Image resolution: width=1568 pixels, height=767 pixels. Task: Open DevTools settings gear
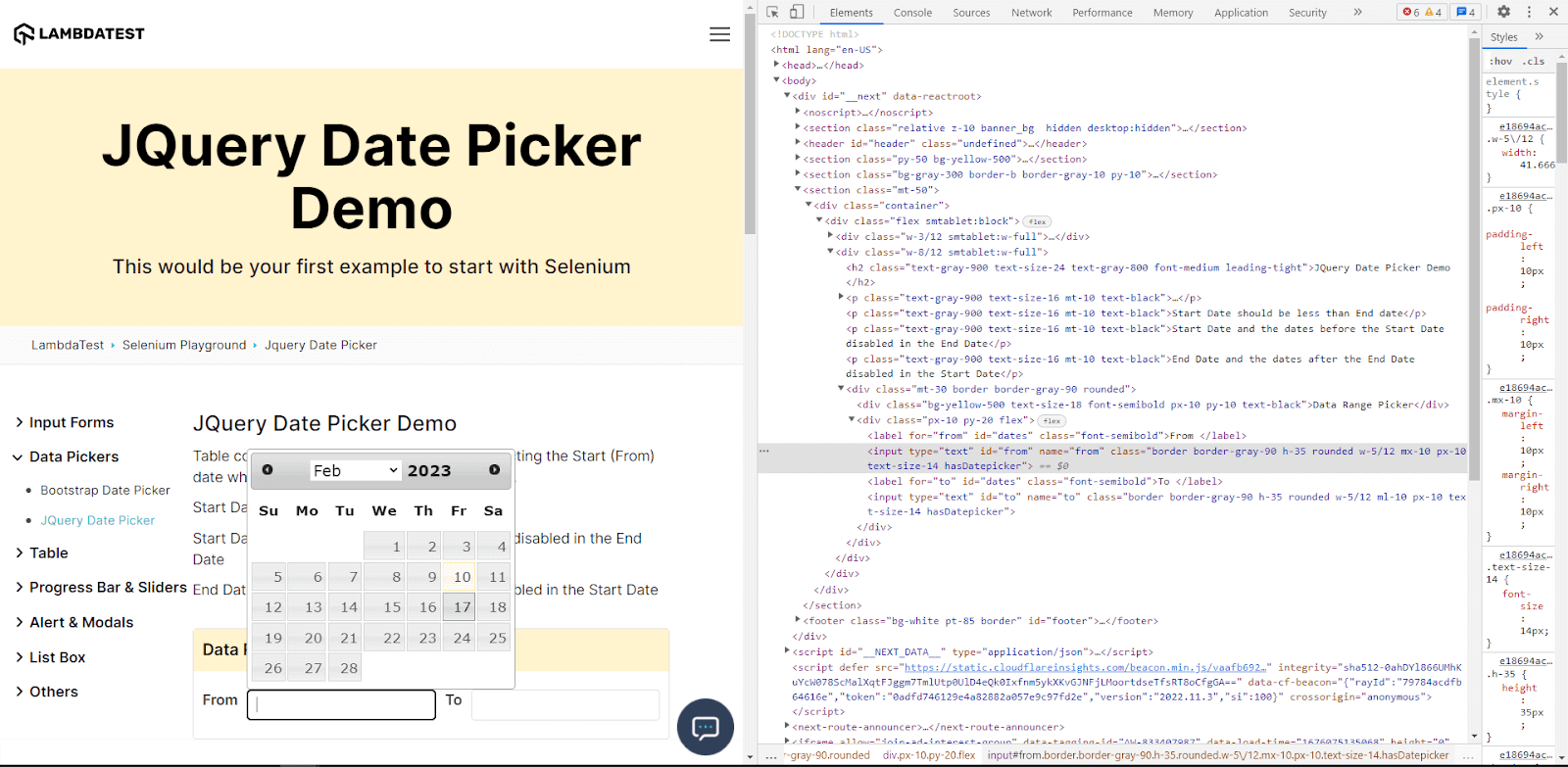1503,12
